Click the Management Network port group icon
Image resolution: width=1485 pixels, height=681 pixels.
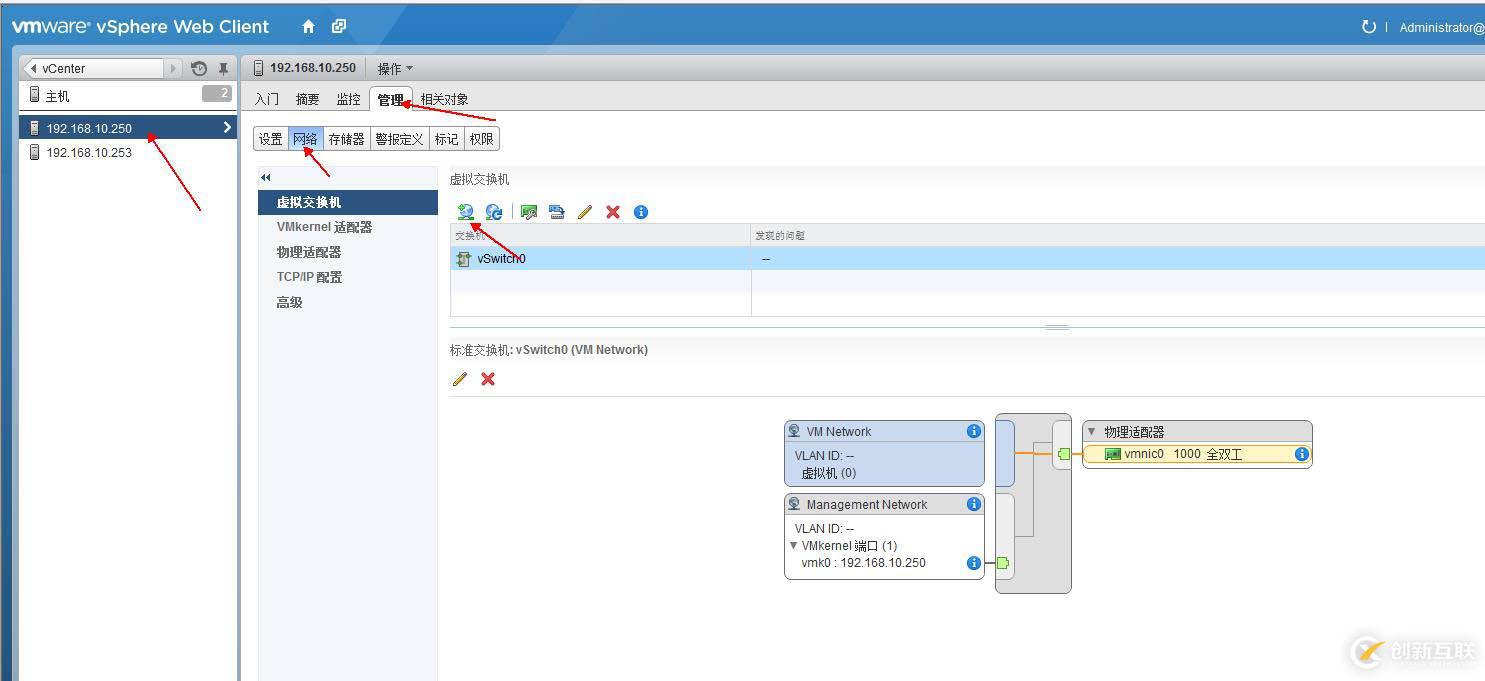coord(795,504)
